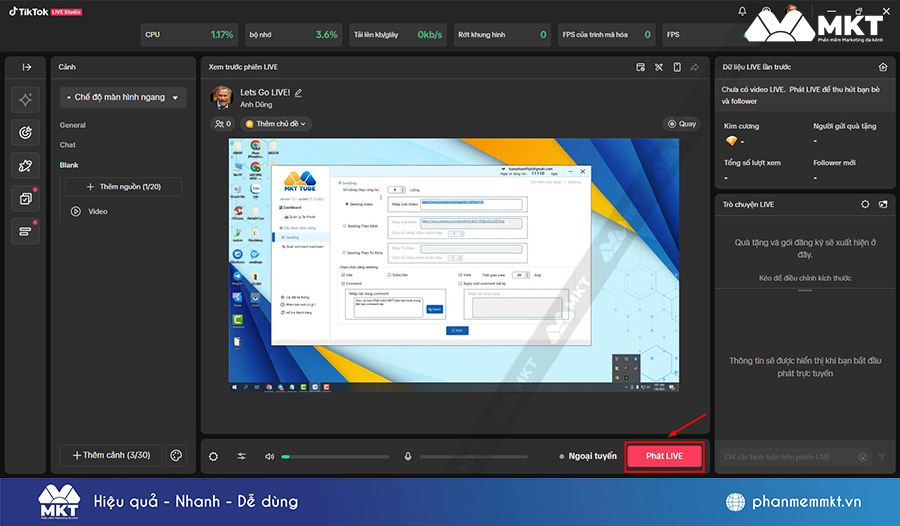
Task: Select the Chat scene
Action: coord(68,145)
